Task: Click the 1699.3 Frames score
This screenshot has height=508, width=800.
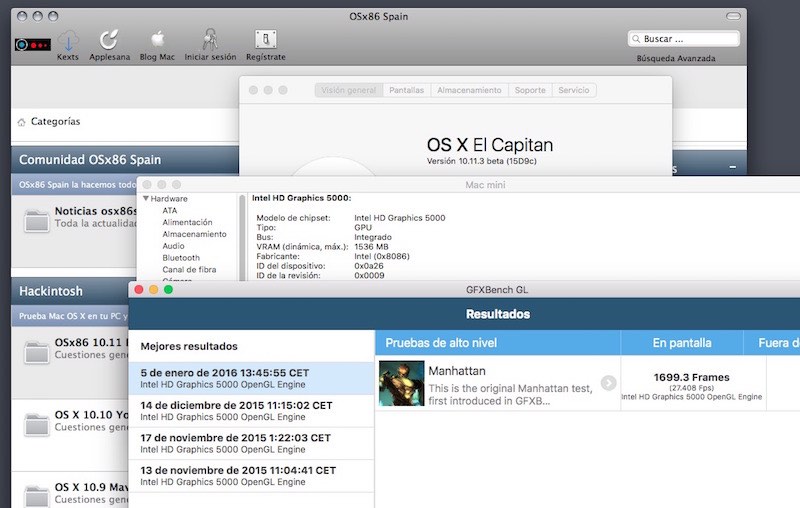Action: (x=691, y=377)
